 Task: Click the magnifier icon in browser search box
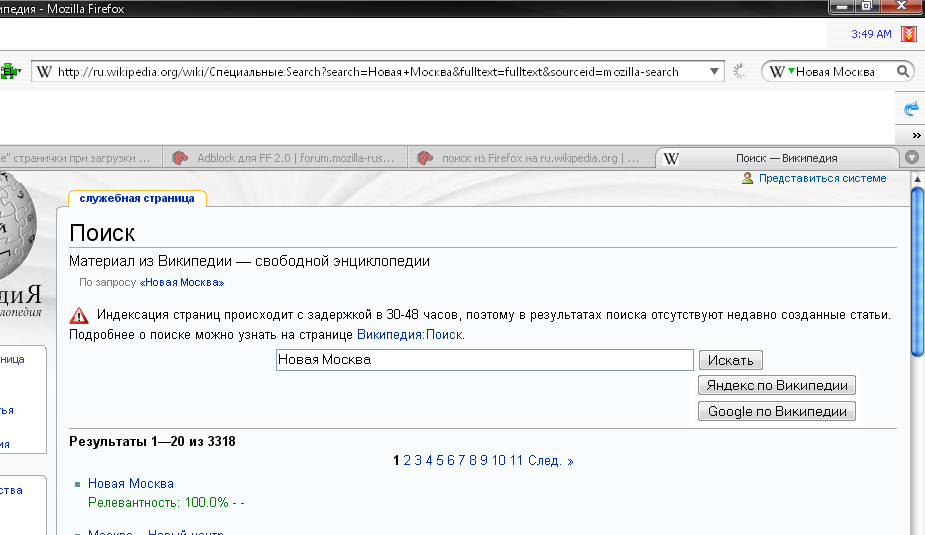point(903,71)
